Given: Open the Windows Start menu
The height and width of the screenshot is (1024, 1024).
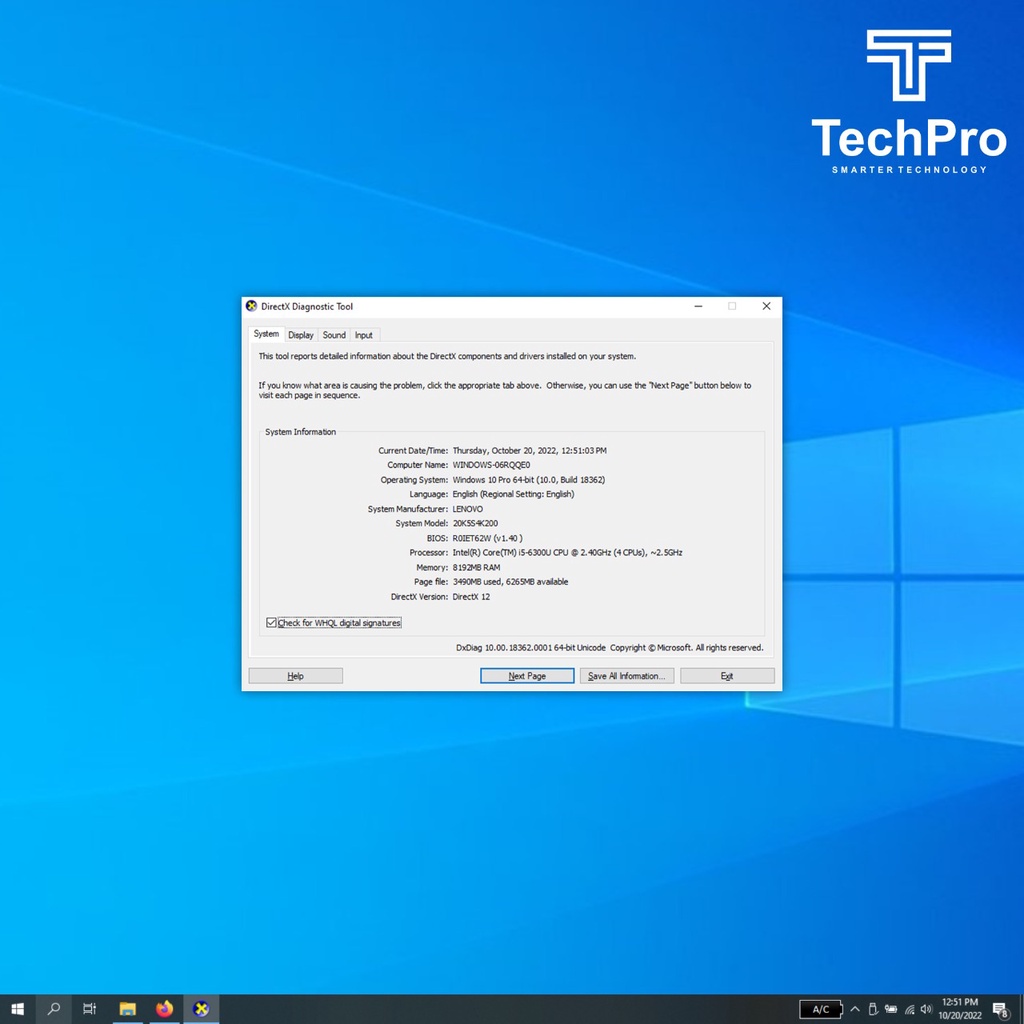Looking at the screenshot, I should [x=17, y=1009].
